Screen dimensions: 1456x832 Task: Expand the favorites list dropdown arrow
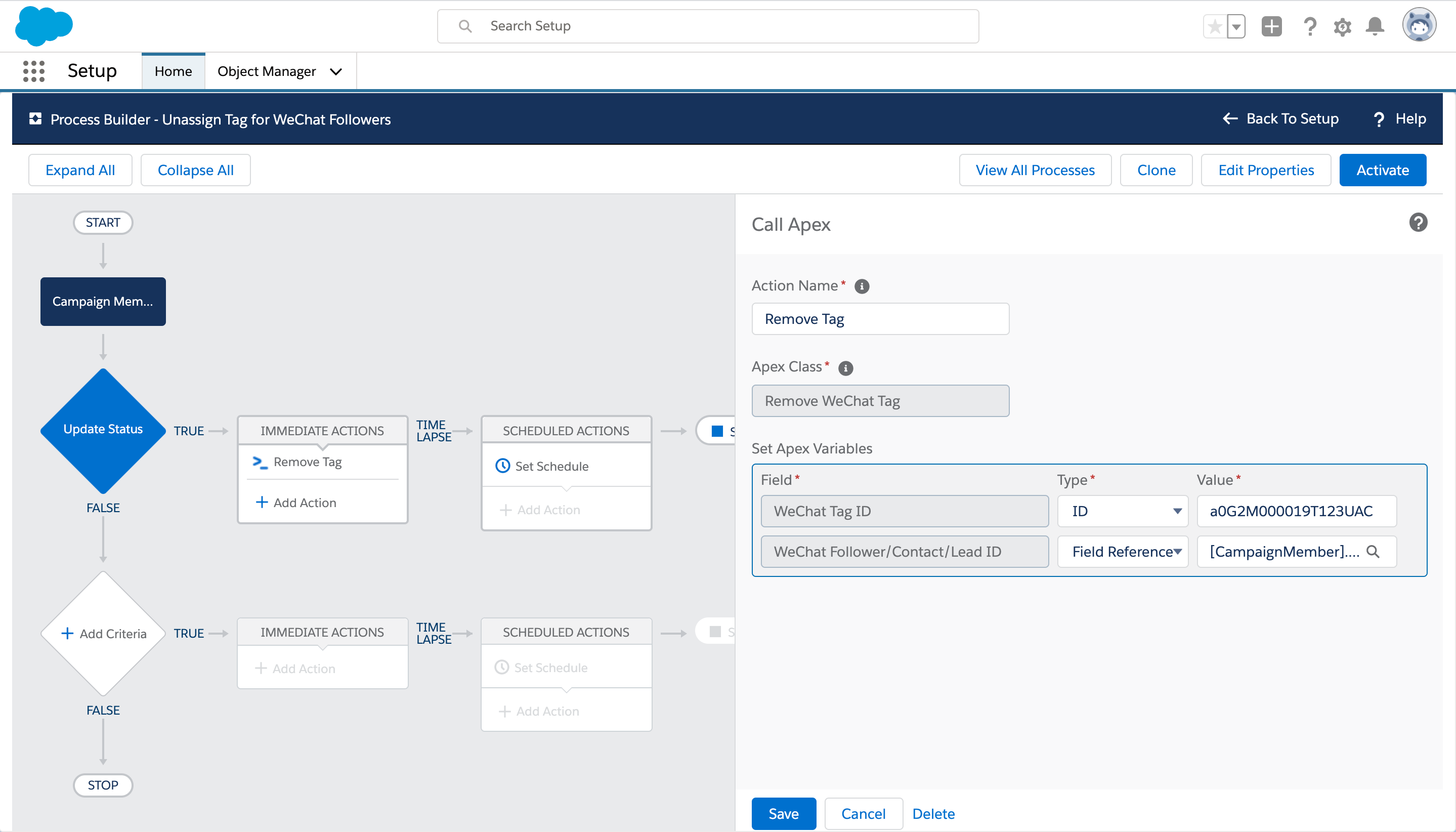[1236, 26]
